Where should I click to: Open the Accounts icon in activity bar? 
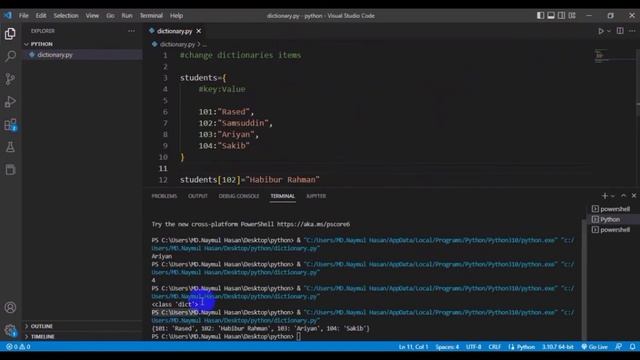(10, 307)
